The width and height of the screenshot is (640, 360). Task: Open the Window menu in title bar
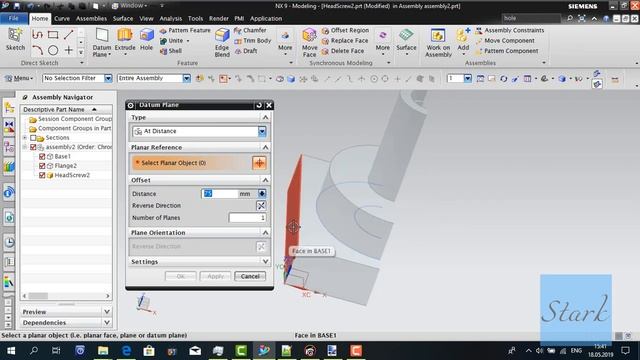point(129,6)
